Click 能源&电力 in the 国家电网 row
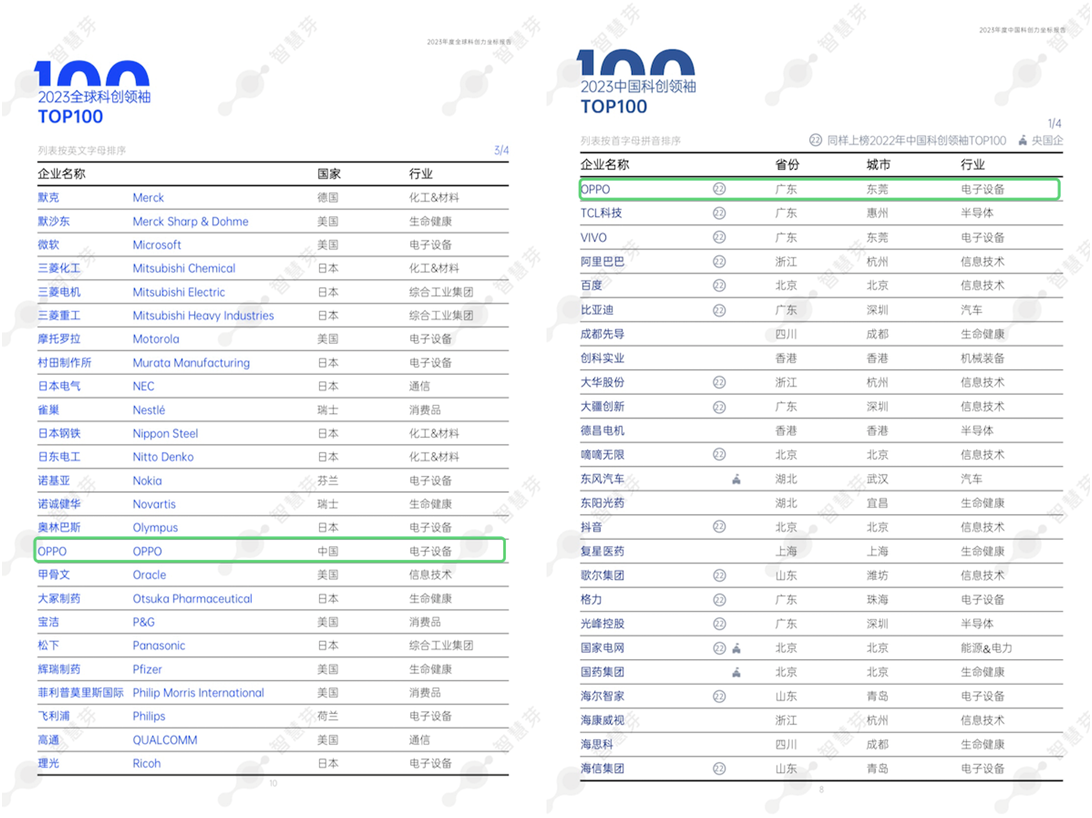 click(986, 648)
